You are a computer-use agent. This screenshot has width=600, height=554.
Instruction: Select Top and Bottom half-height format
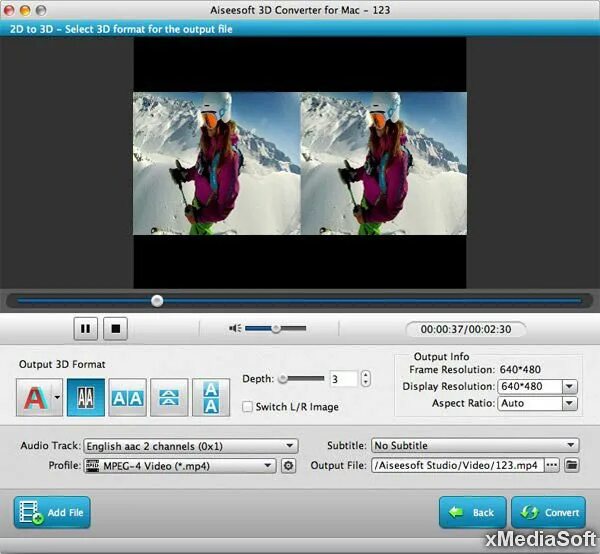pyautogui.click(x=169, y=398)
